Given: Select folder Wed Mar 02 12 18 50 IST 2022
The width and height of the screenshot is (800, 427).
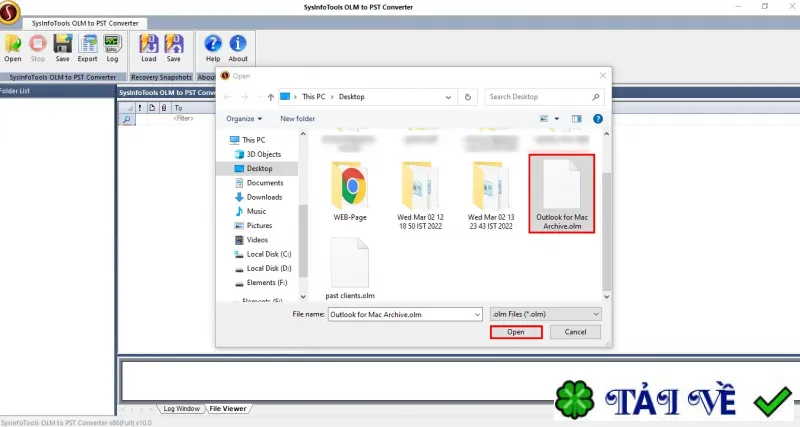Looking at the screenshot, I should 420,195.
